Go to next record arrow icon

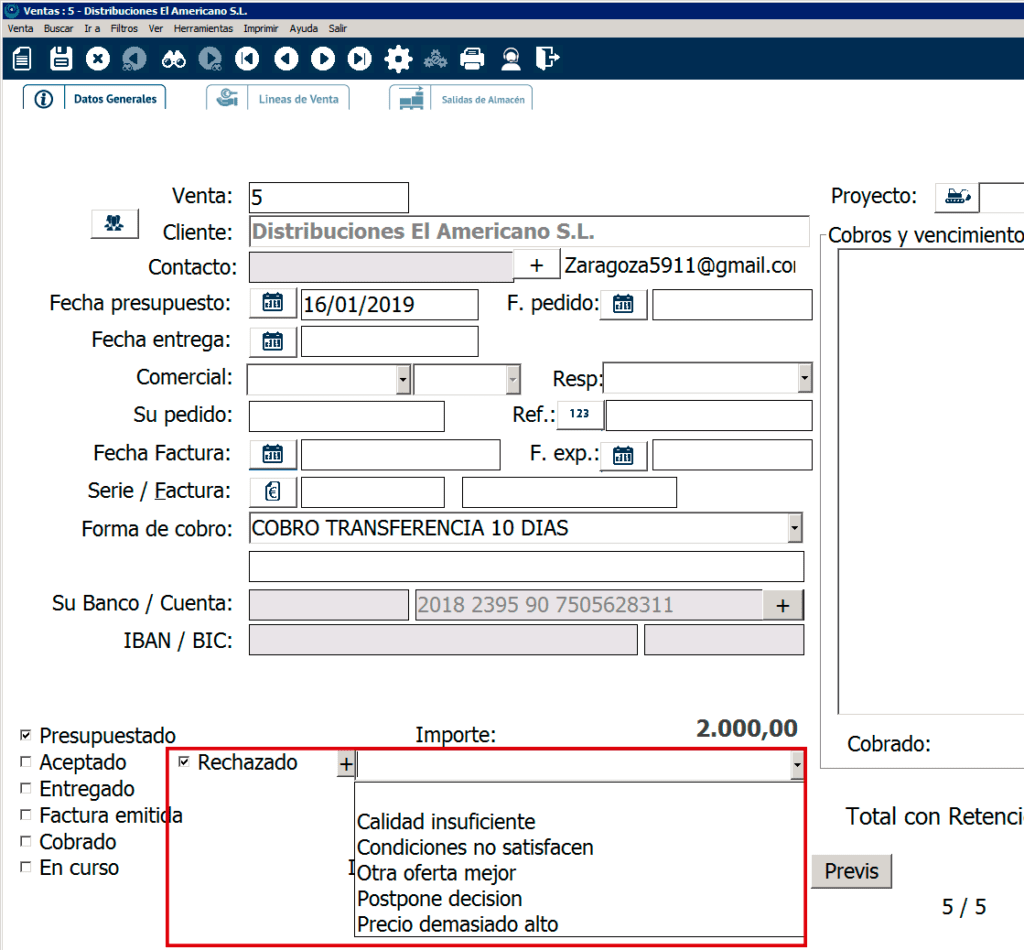322,59
